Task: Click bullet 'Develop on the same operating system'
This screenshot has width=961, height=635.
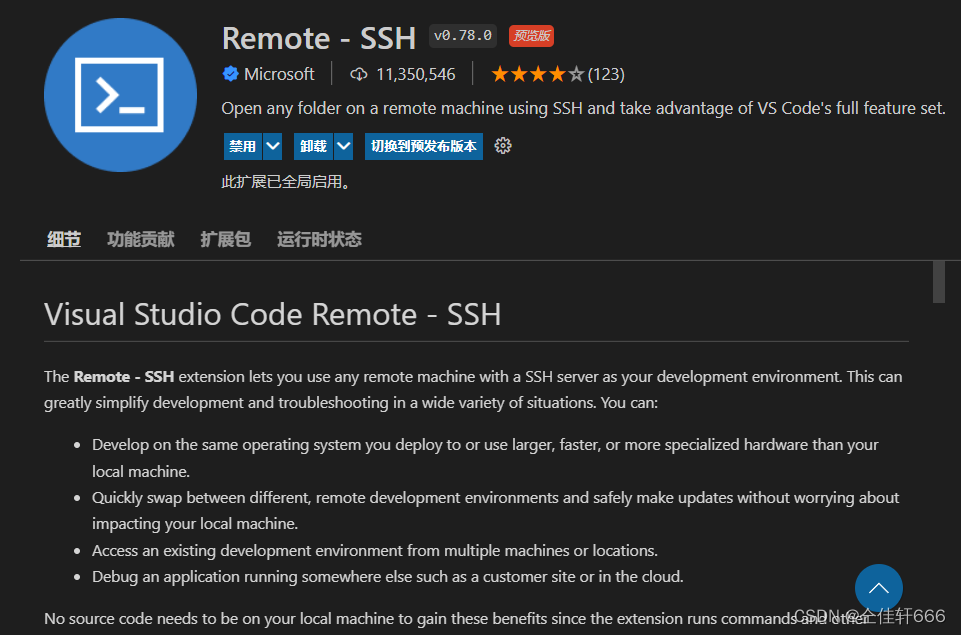Action: (x=485, y=458)
